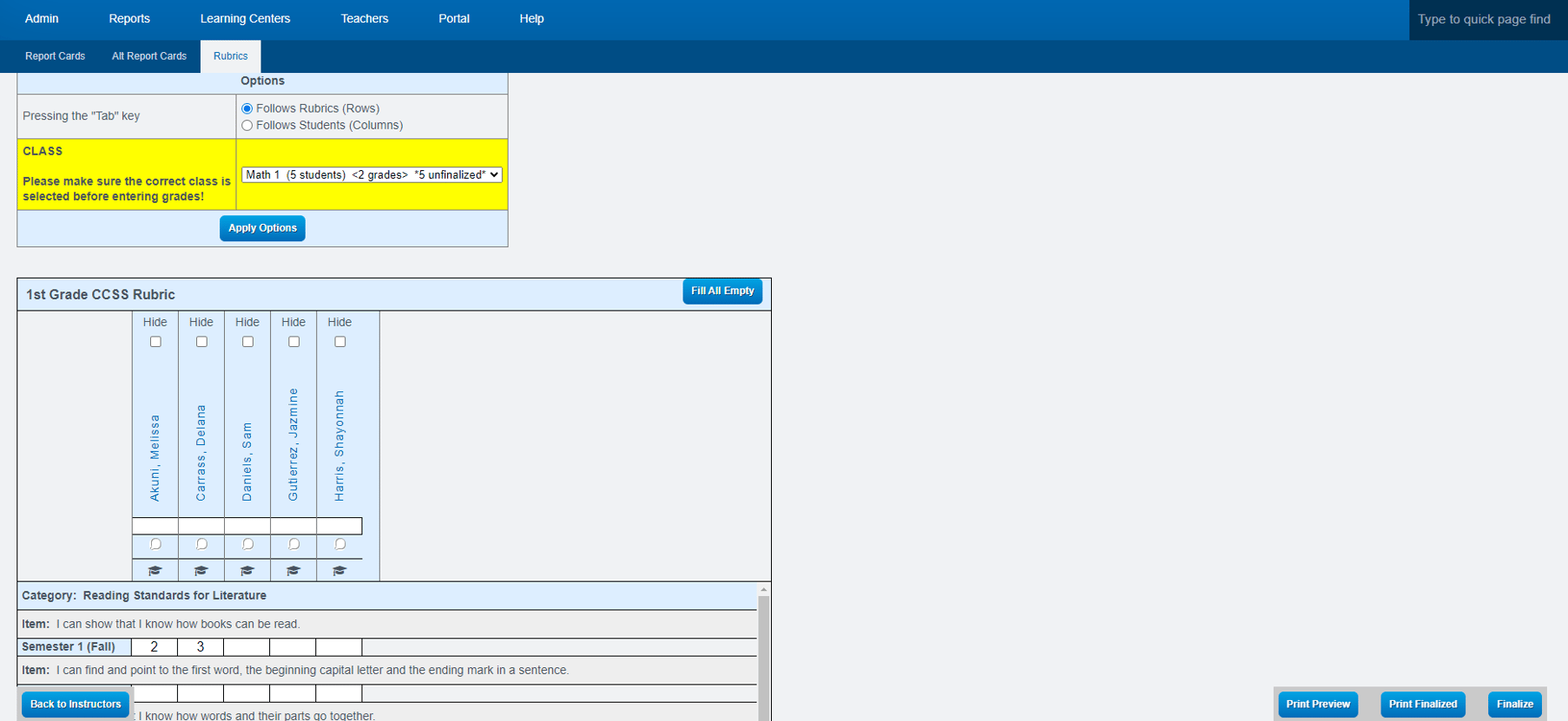Click the Apply Options button
1568x721 pixels.
coord(262,228)
